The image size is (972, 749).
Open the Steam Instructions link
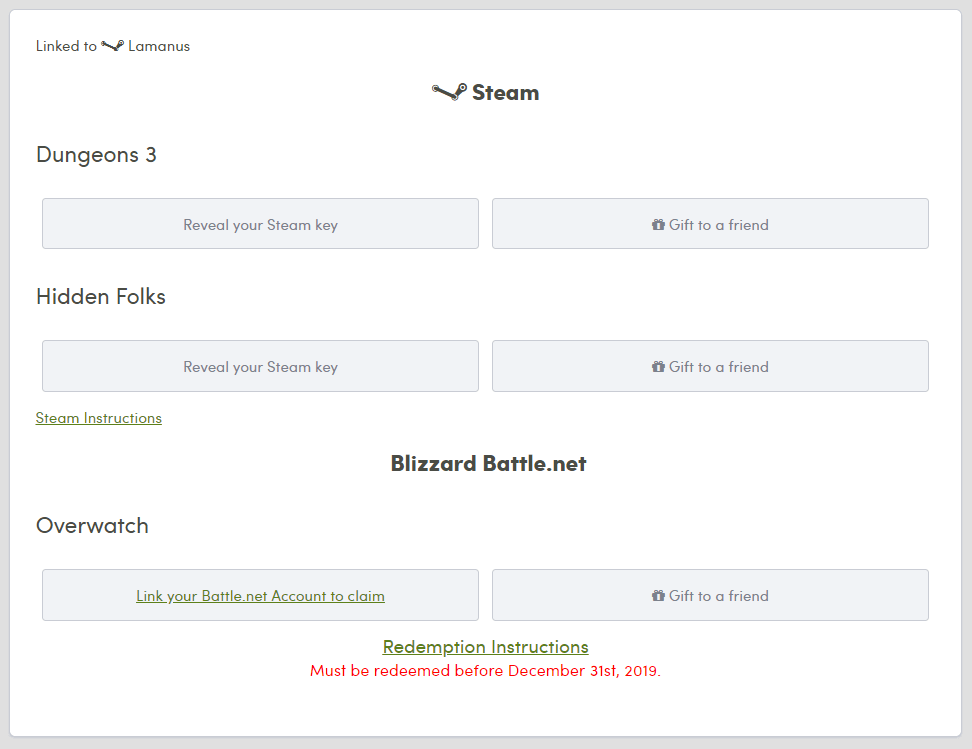[x=98, y=418]
